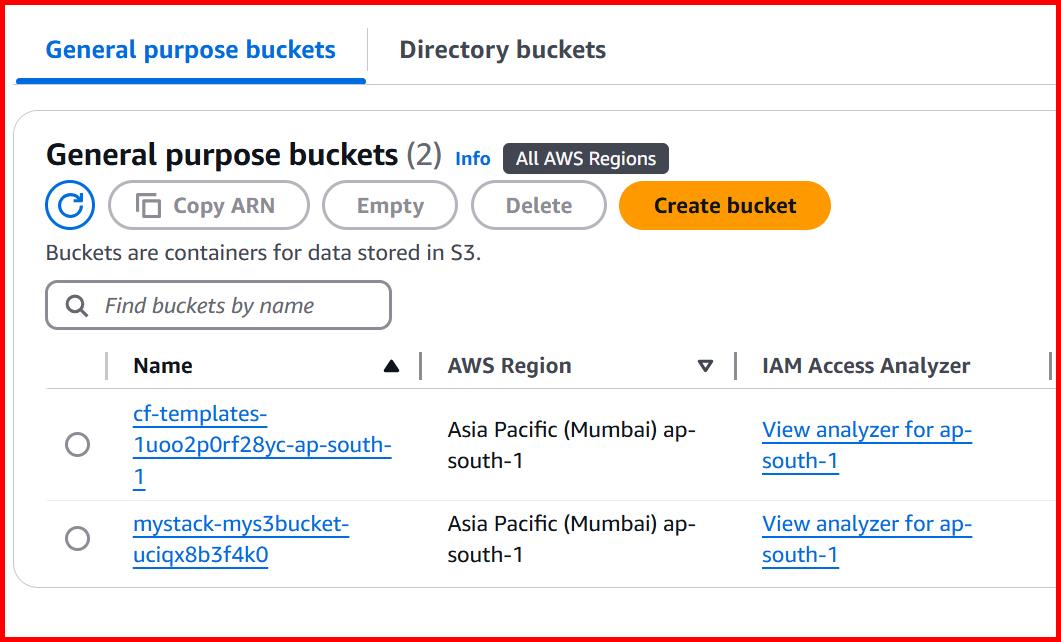Screen dimensions: 1061x642
Task: Open View analyzer link in cf-templates row
Action: coord(867,445)
